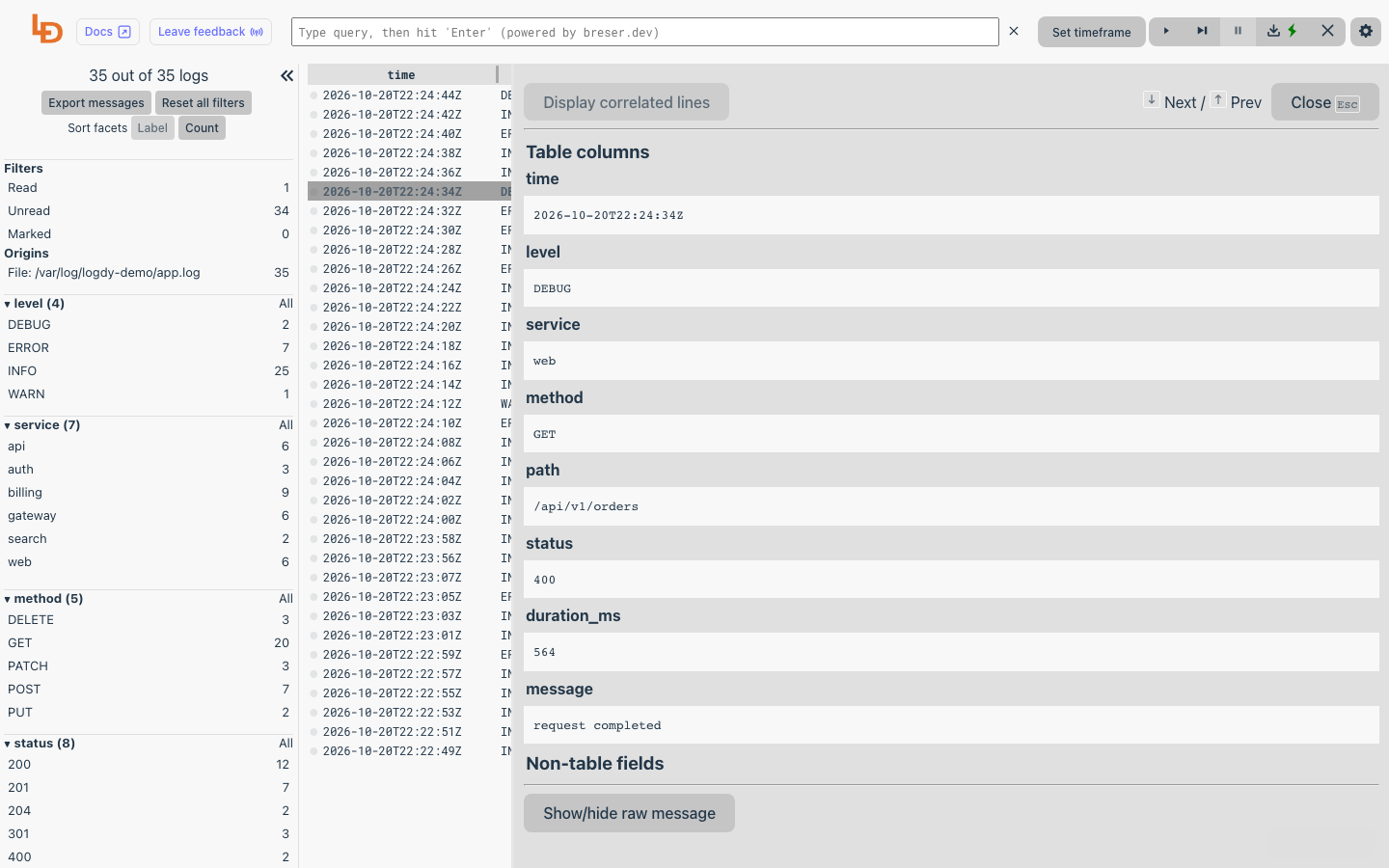
Task: Click the time column header
Action: pyautogui.click(x=401, y=75)
